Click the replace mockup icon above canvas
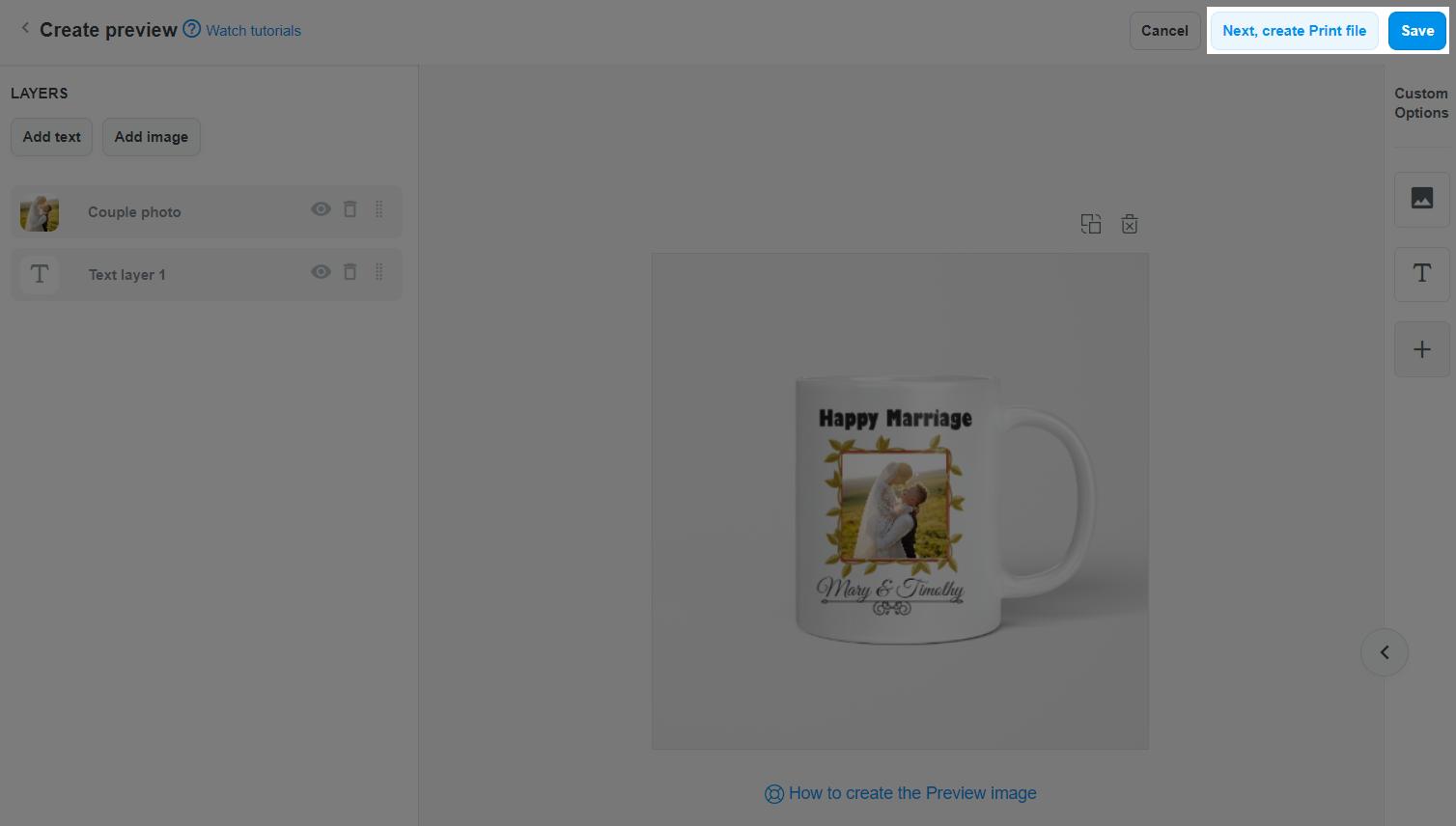The image size is (1456, 826). tap(1090, 224)
